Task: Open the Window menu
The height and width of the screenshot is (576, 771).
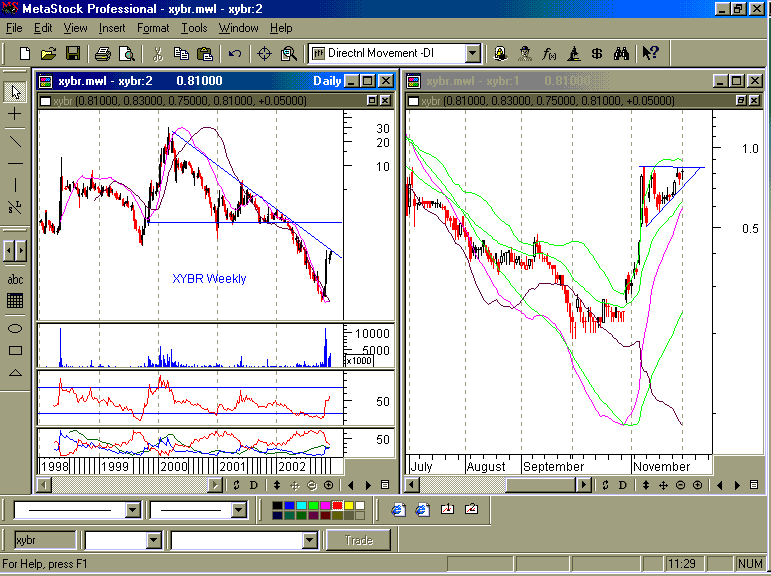Action: click(x=238, y=28)
